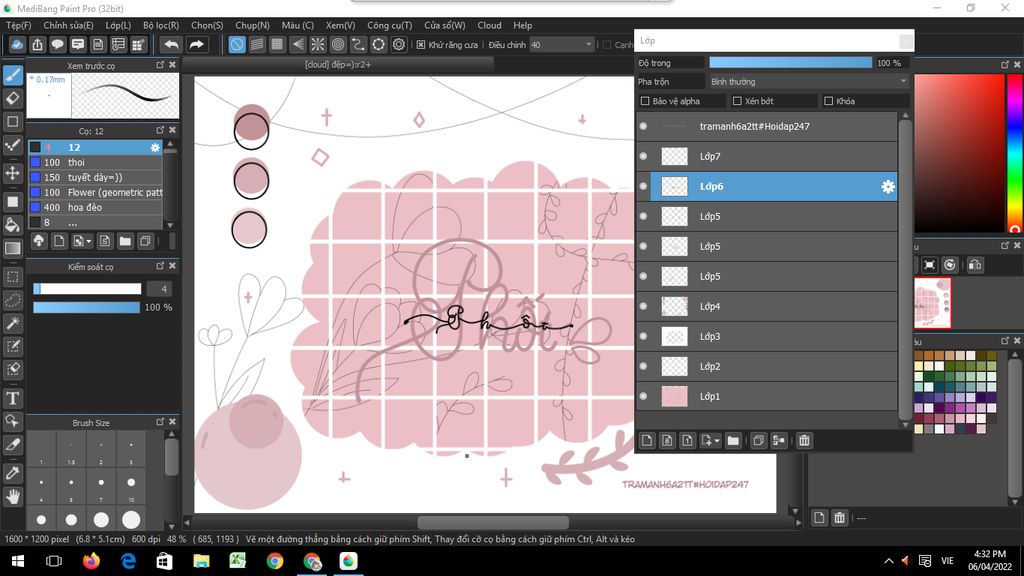Hide the Lớp4 layer

(643, 306)
